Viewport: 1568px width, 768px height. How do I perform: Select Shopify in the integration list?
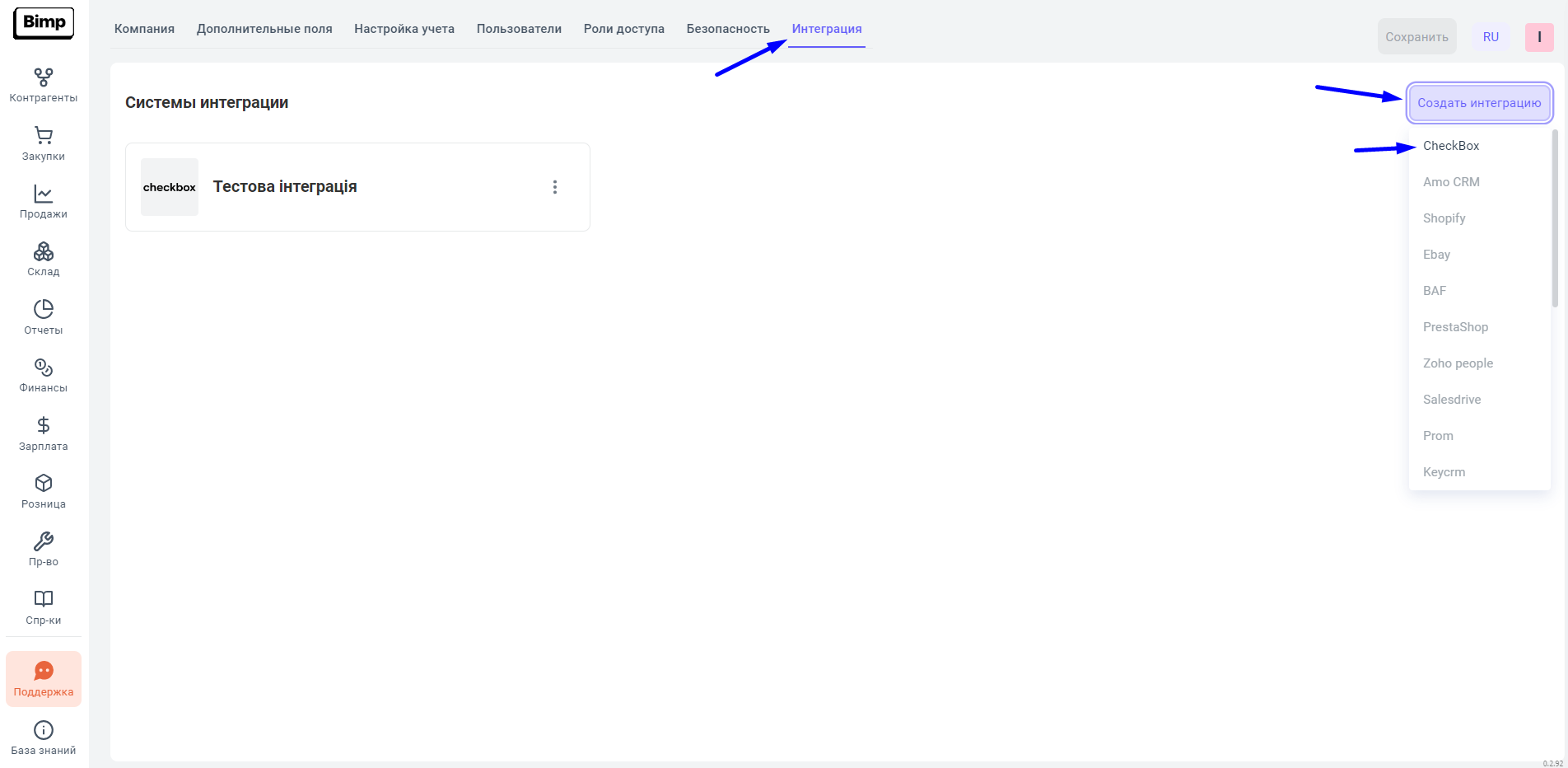1444,218
